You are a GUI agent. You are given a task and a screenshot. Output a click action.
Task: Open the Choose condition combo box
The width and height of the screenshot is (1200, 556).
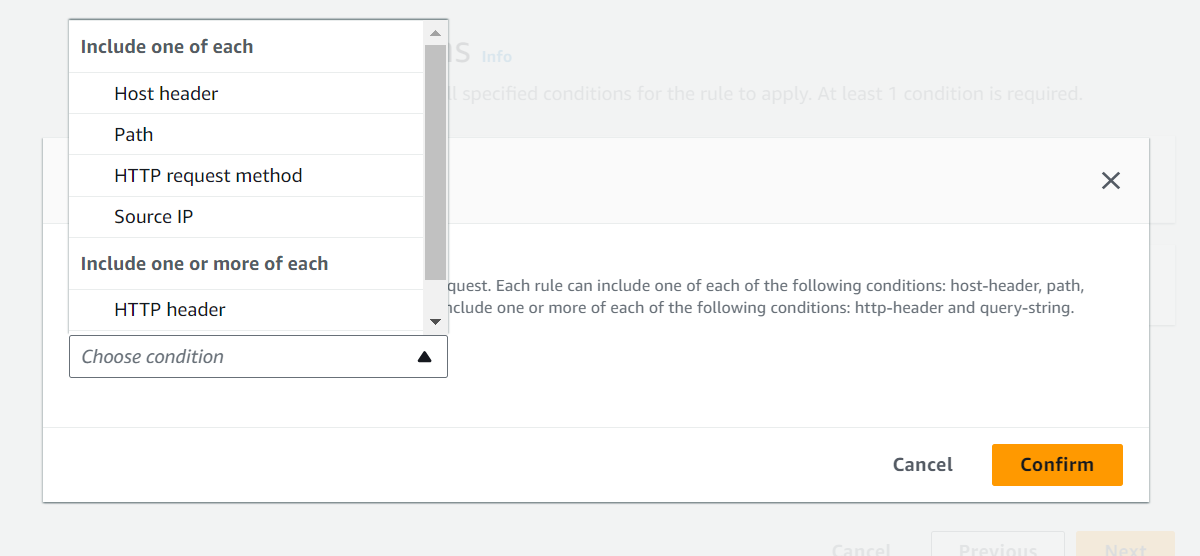tap(258, 357)
